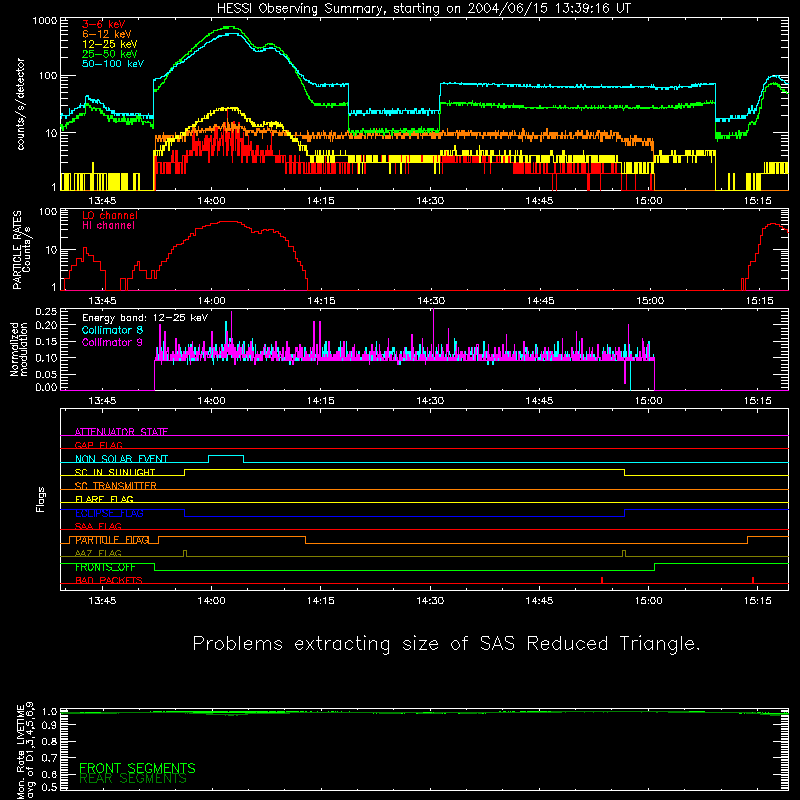Click the 14:45 tick label under particle rates plot
The height and width of the screenshot is (800, 800).
coord(540,301)
